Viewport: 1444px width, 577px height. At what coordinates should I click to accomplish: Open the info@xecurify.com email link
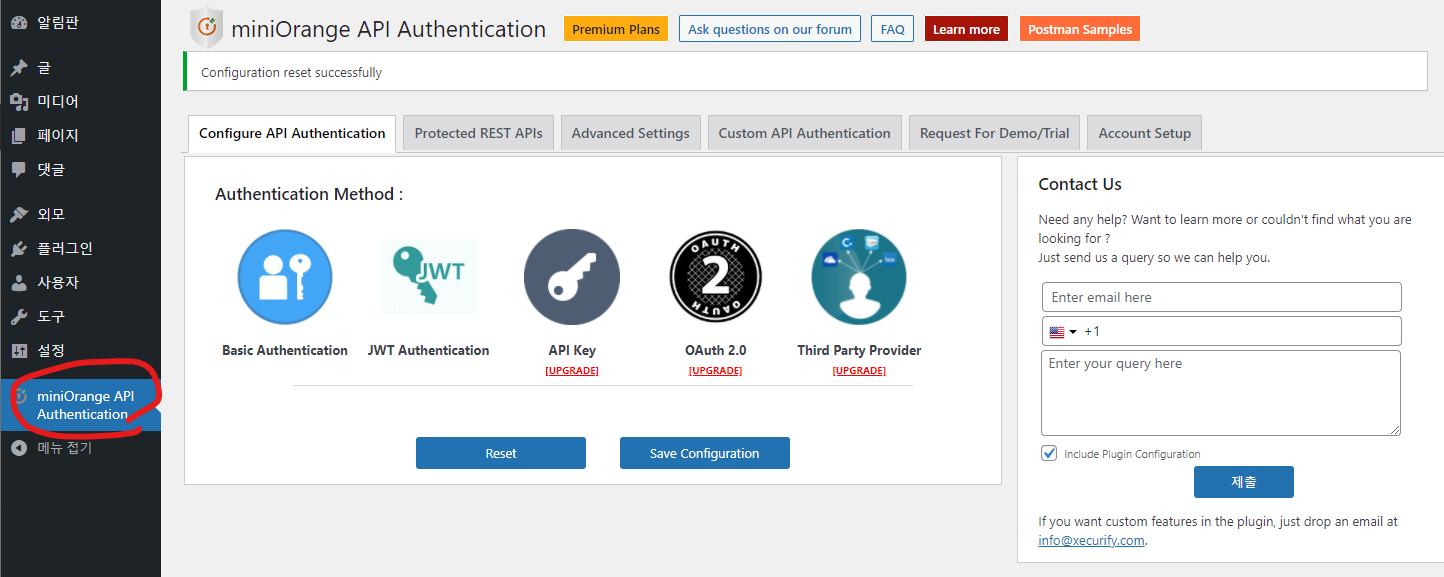click(1091, 540)
